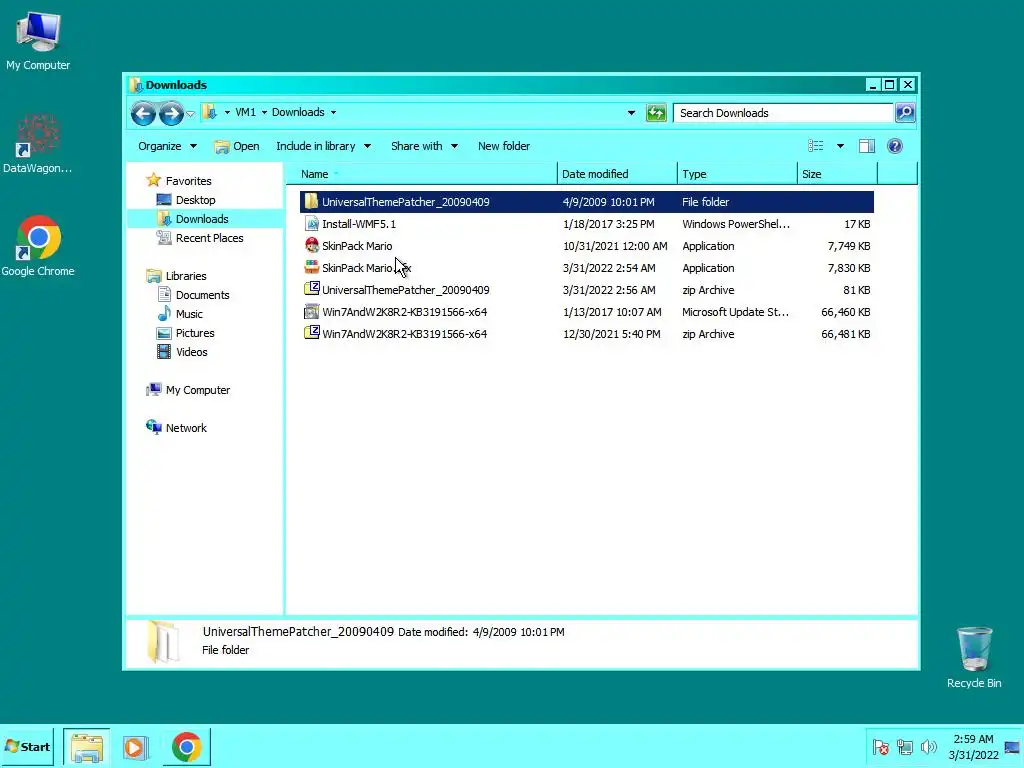This screenshot has width=1024, height=768.
Task: Click the volume speaker tray icon
Action: [928, 746]
